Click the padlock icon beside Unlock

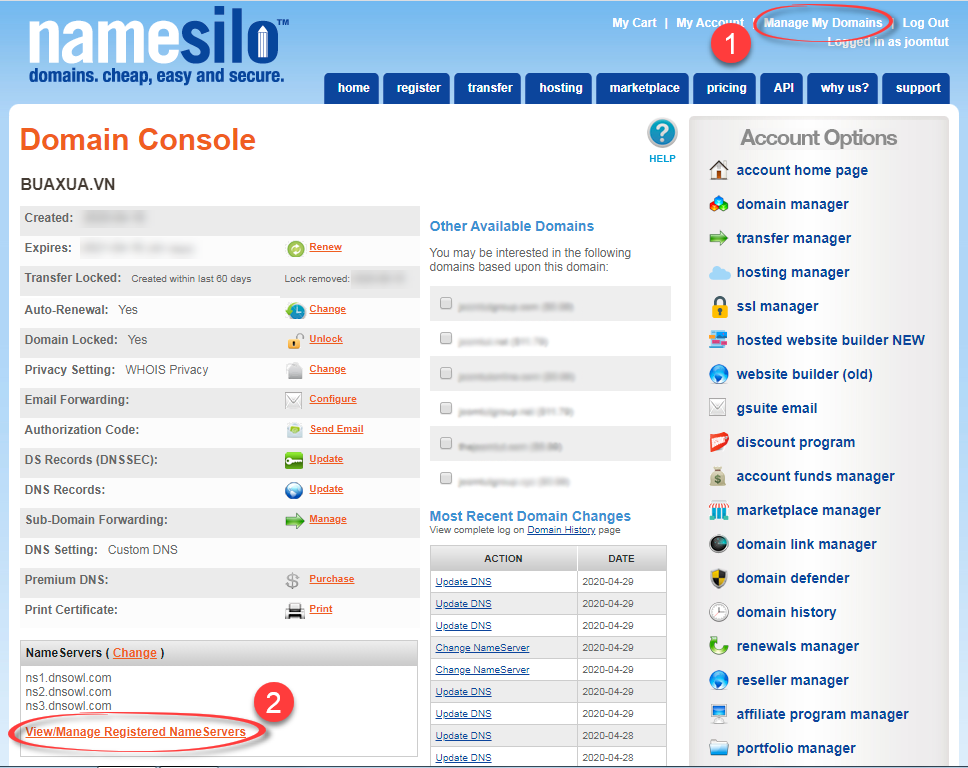coord(295,340)
